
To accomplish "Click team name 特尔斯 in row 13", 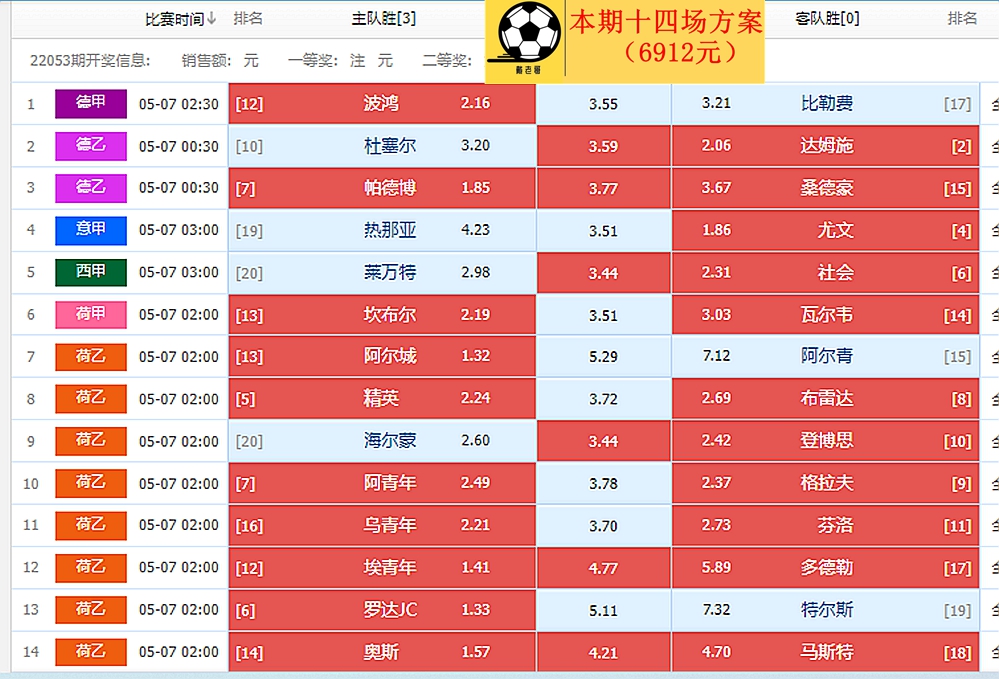I will pyautogui.click(x=827, y=610).
